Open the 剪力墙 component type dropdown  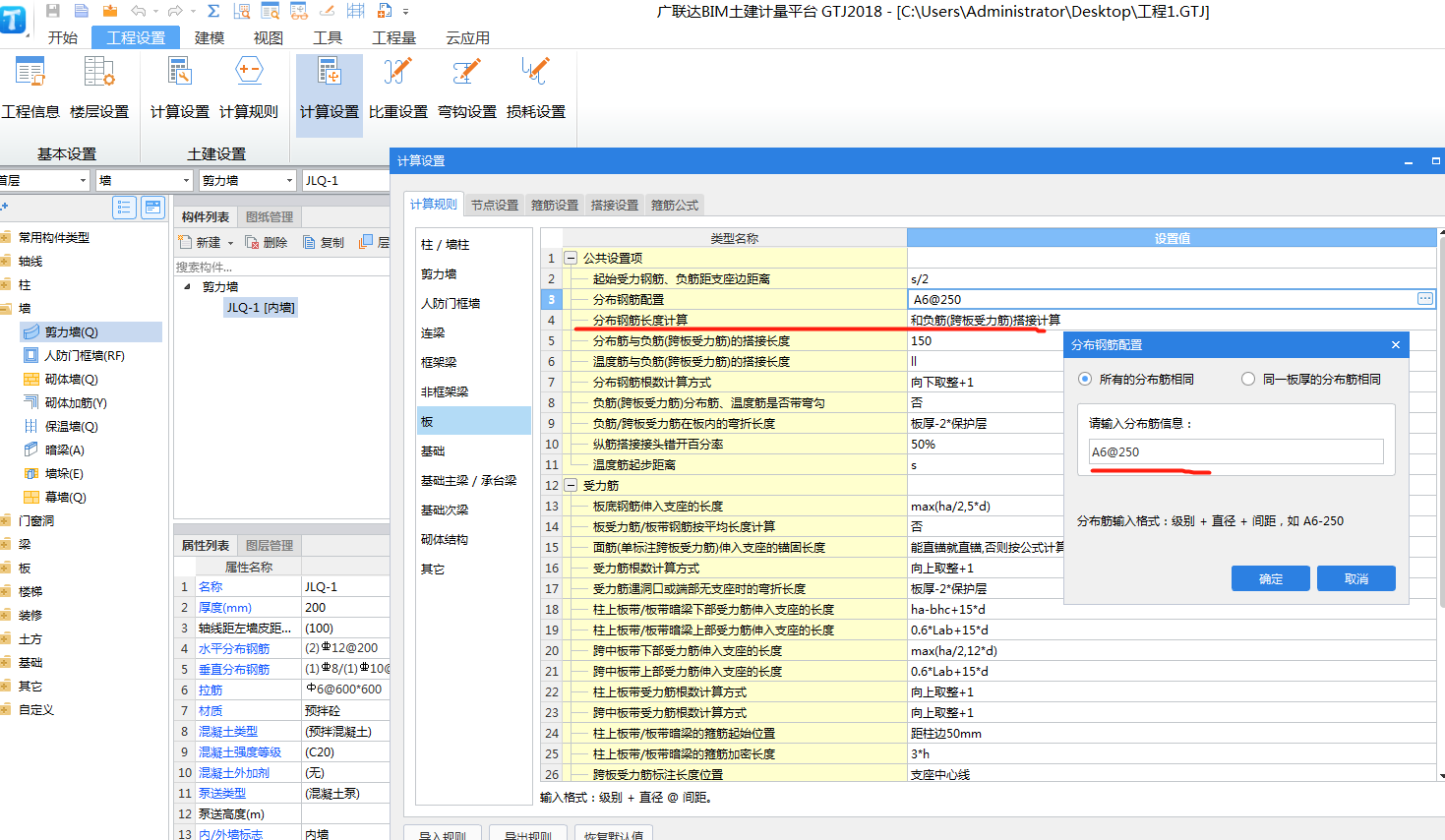[289, 181]
